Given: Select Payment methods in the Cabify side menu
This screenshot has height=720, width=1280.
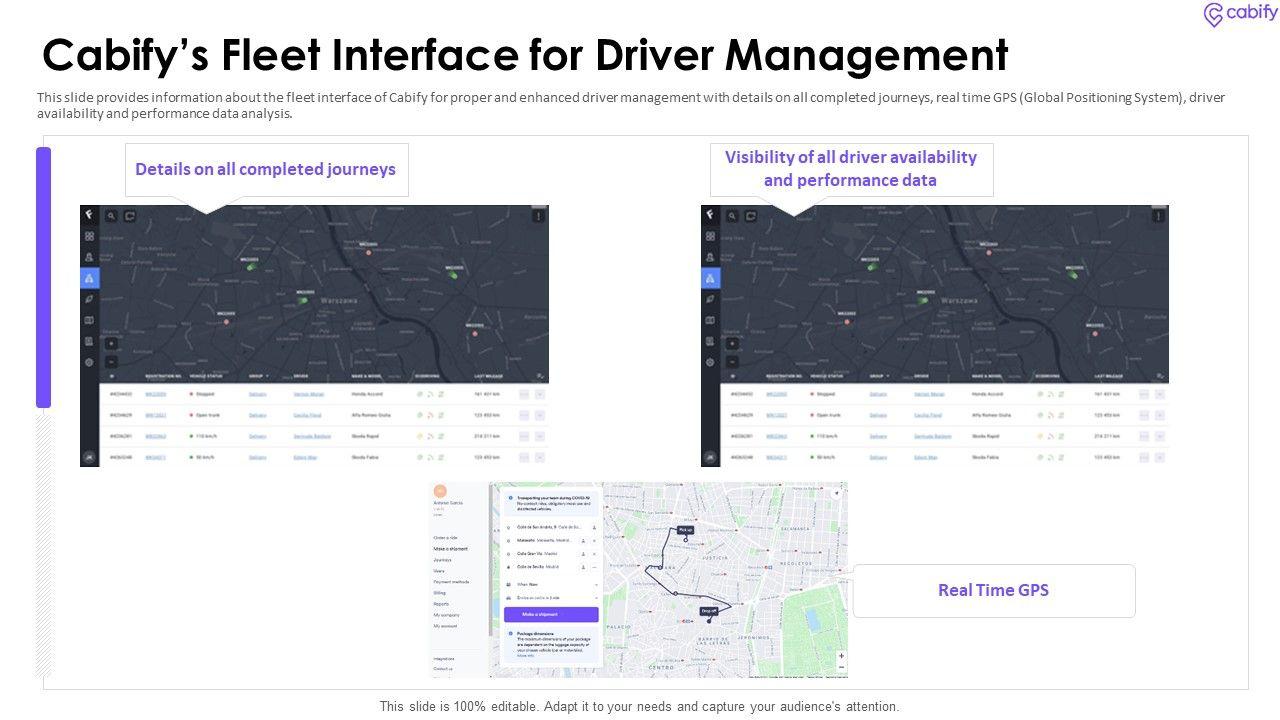Looking at the screenshot, I should [x=451, y=582].
